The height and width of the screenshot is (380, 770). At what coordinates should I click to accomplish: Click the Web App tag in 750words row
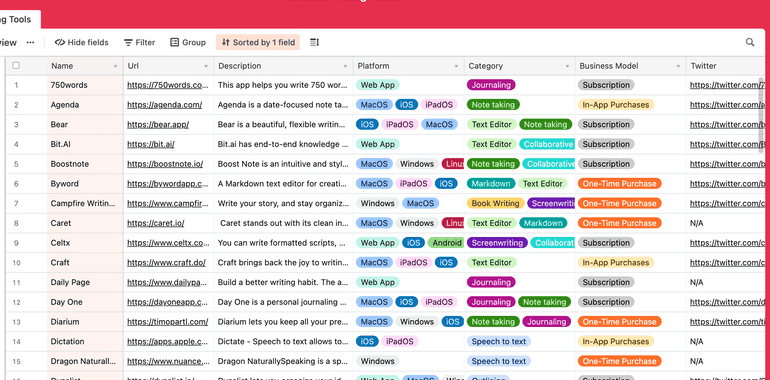pyautogui.click(x=378, y=85)
